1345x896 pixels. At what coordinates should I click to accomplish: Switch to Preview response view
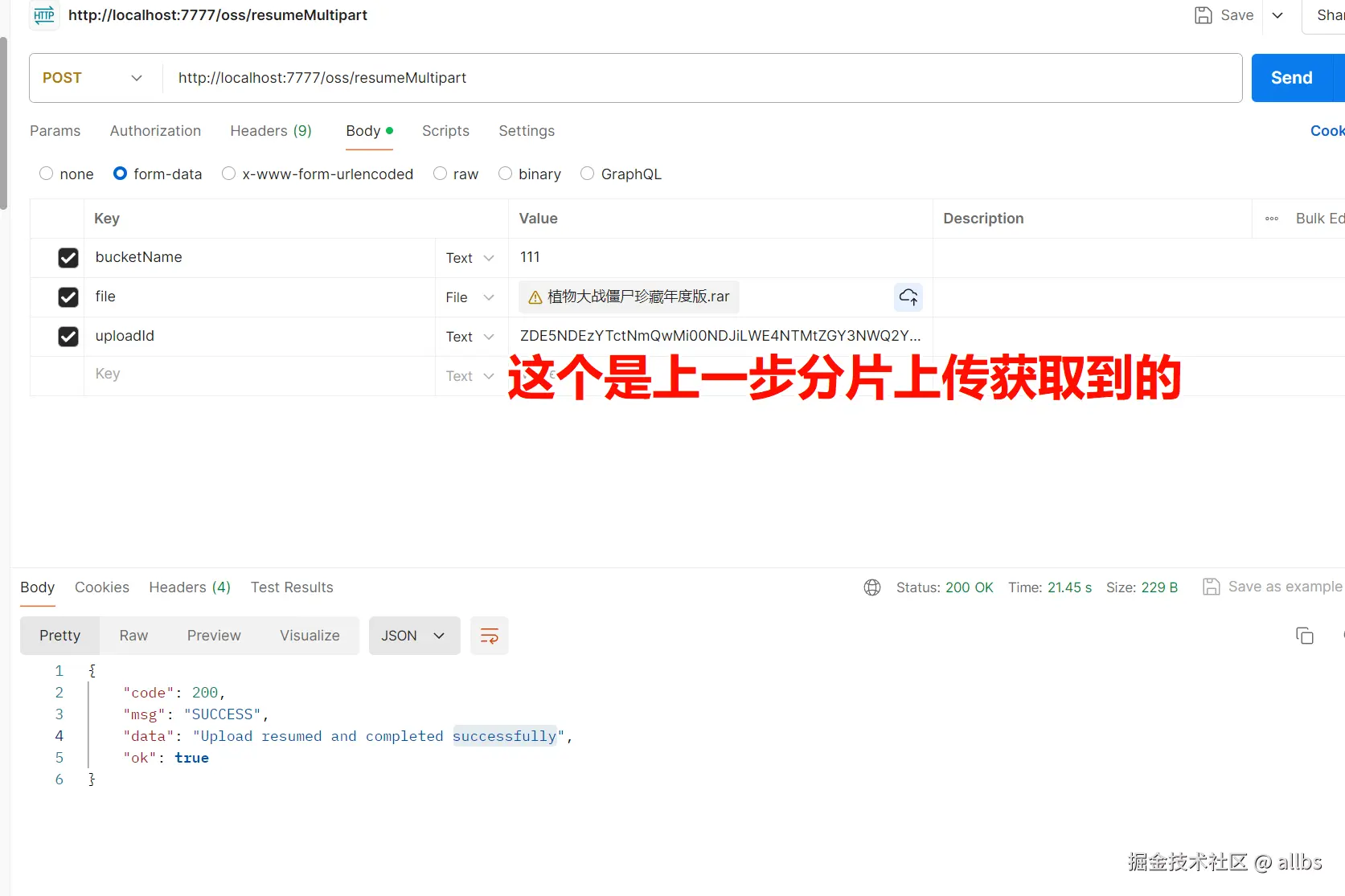point(214,636)
